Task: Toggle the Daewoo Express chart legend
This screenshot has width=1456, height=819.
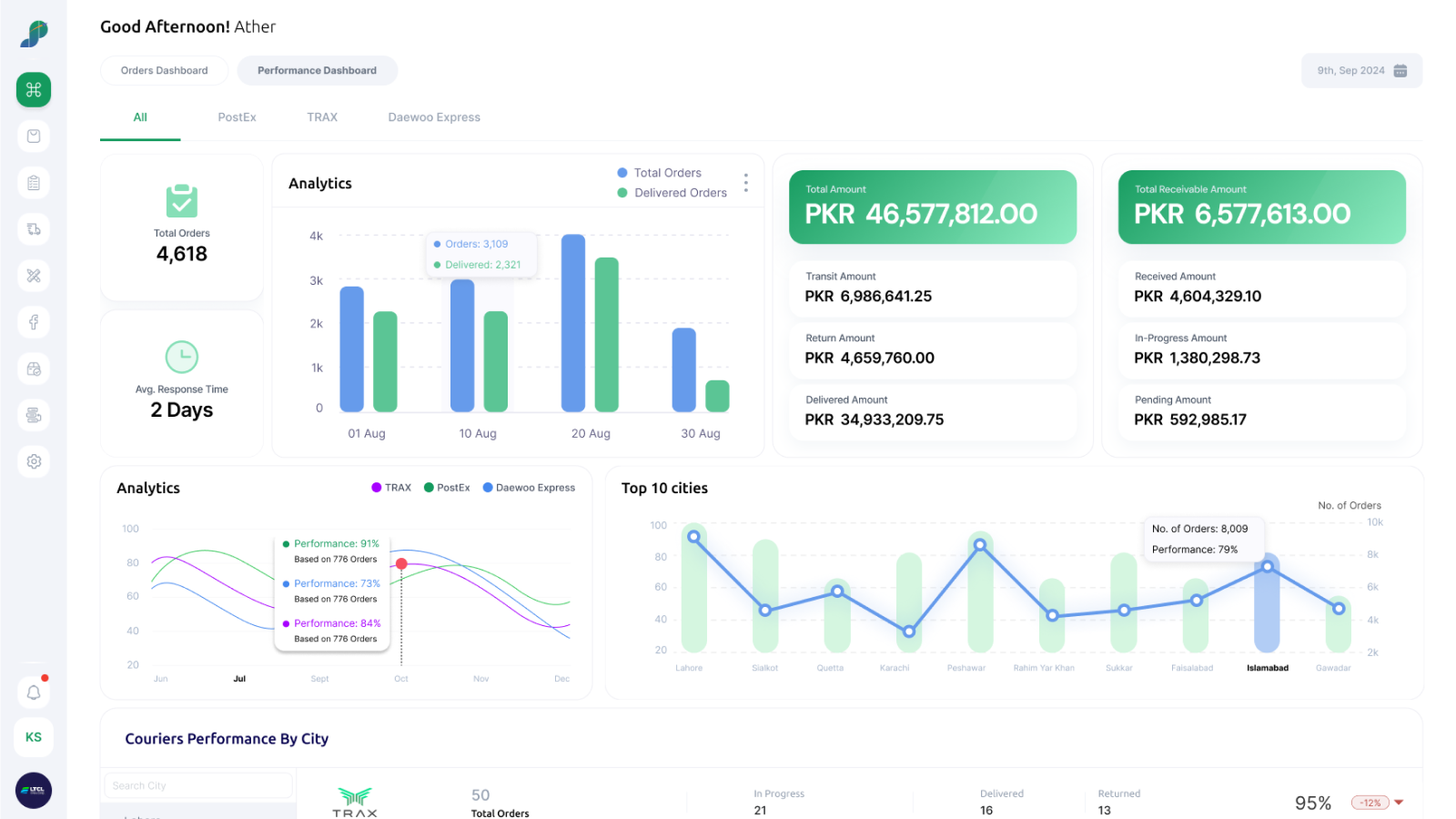Action: point(529,488)
